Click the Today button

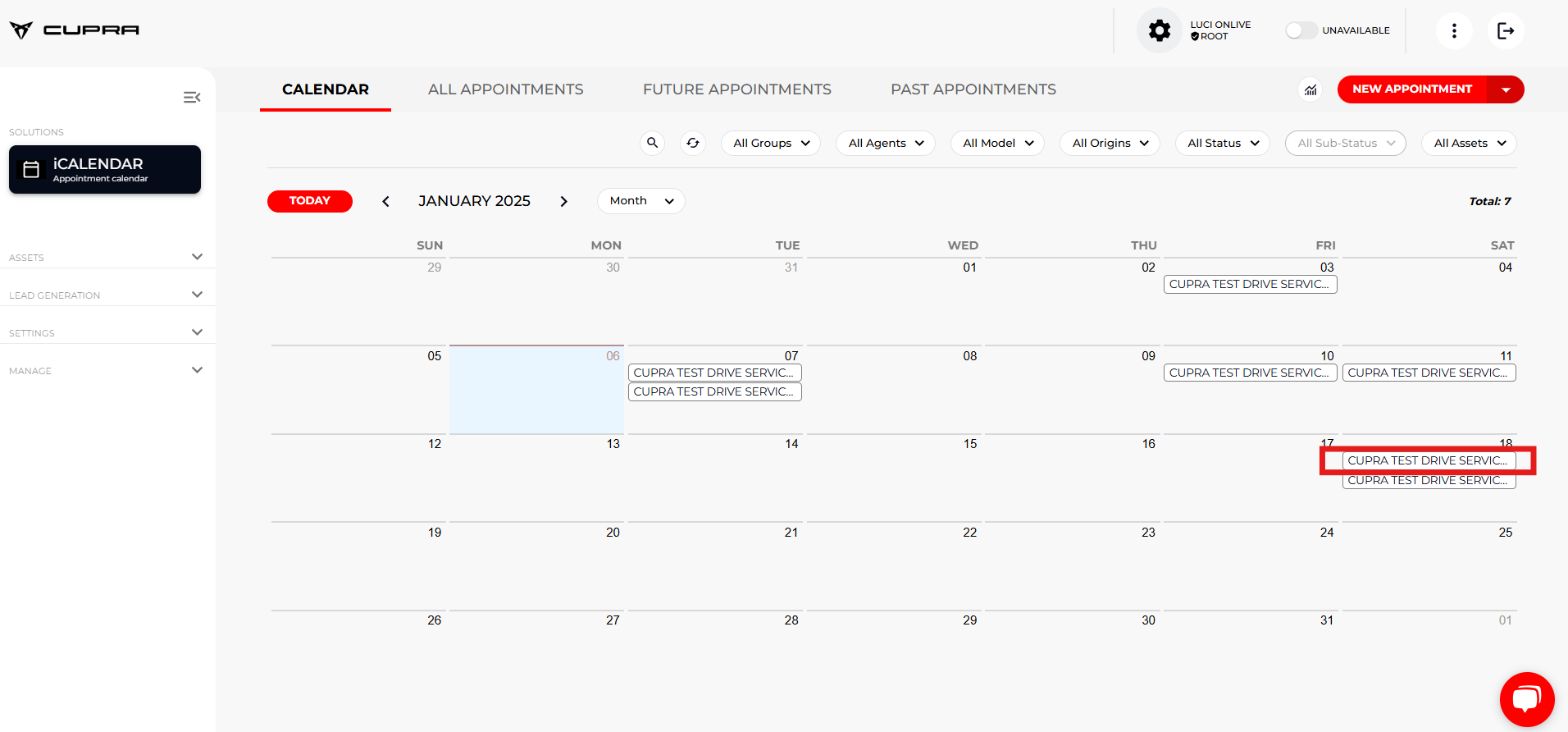tap(309, 201)
